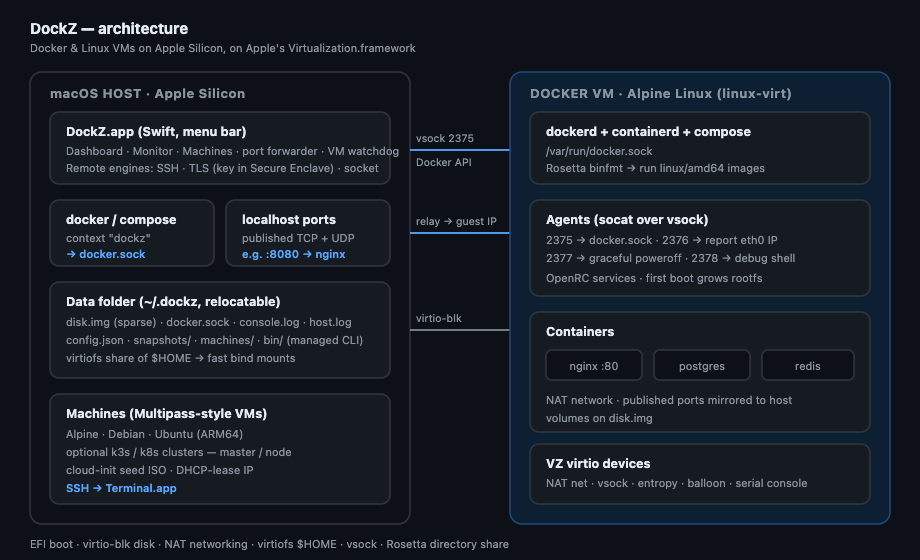Select the 'Containers' card heading

click(x=580, y=332)
